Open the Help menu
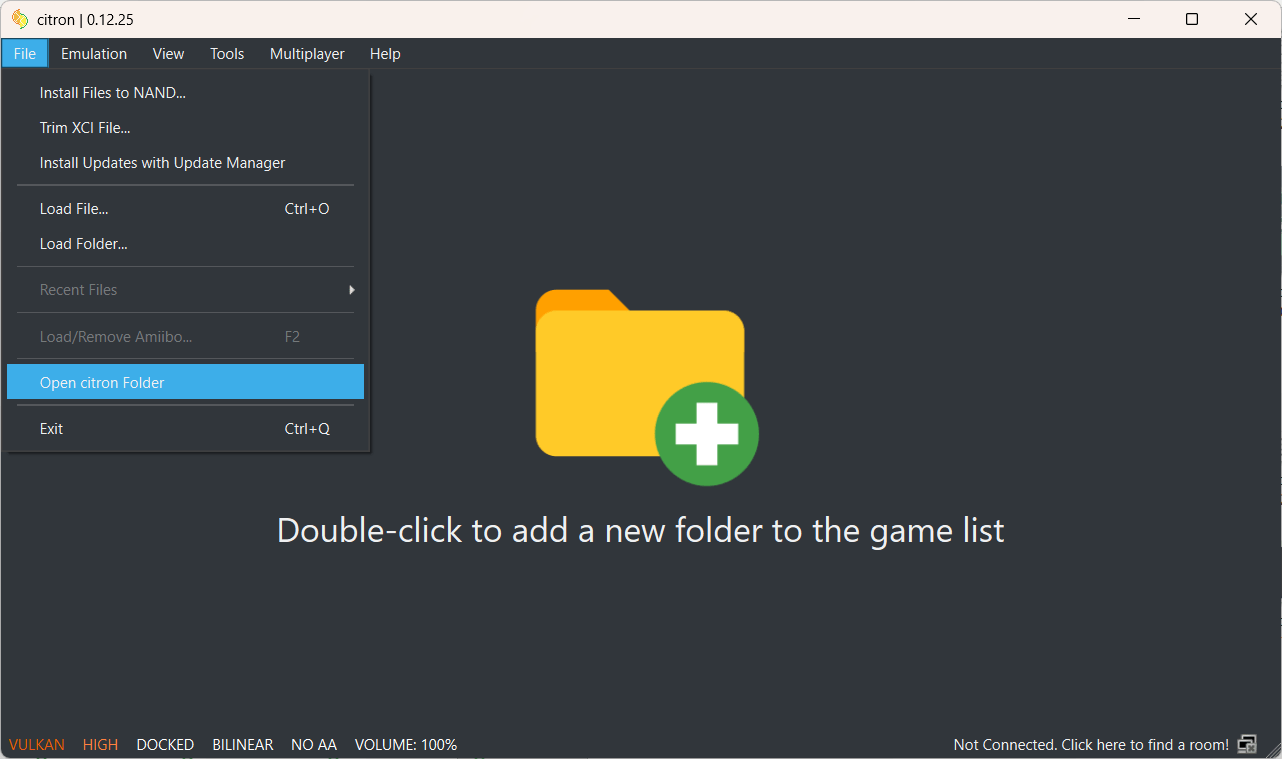Screen dimensions: 1282x759 tap(385, 54)
